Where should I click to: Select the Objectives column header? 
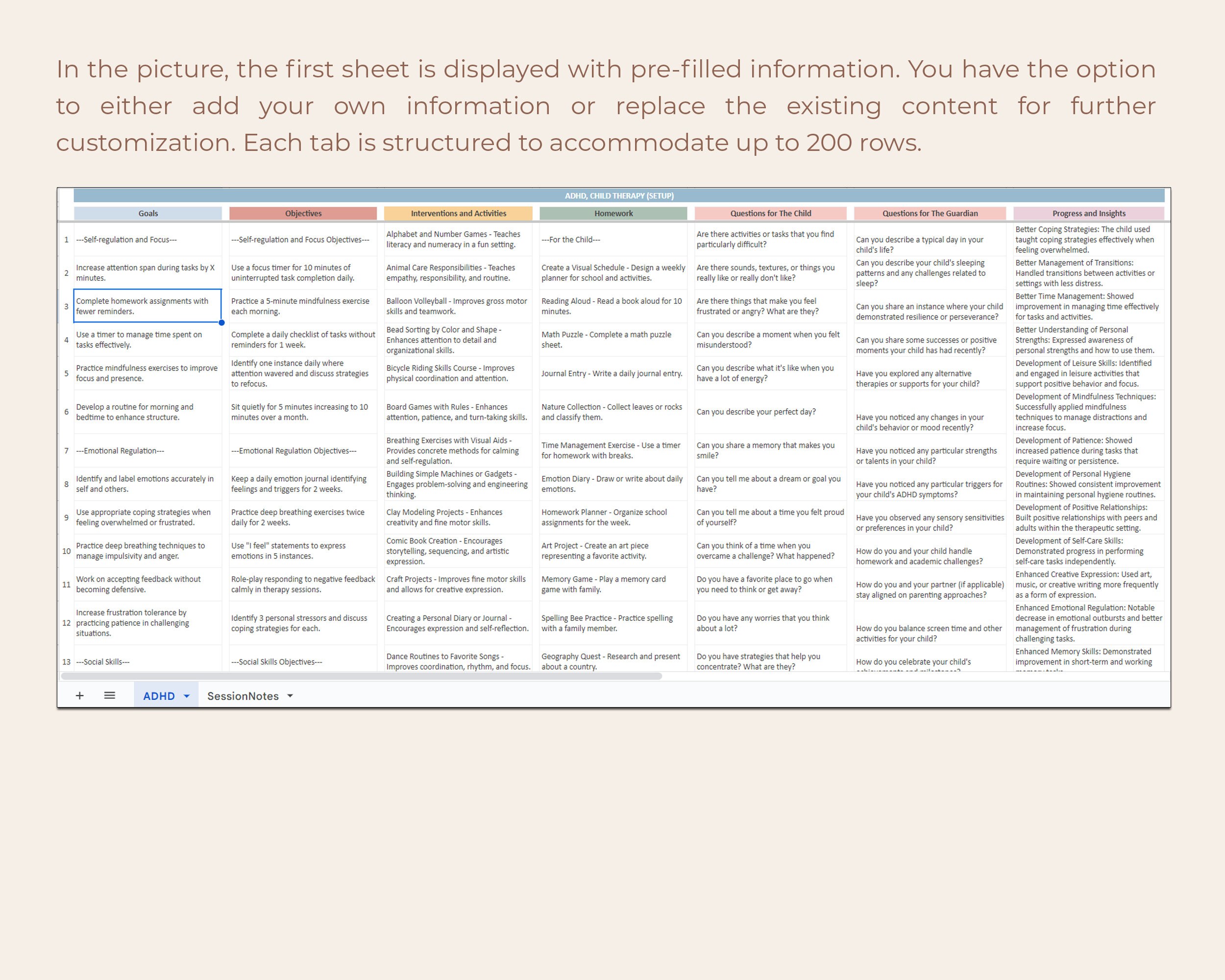click(303, 213)
